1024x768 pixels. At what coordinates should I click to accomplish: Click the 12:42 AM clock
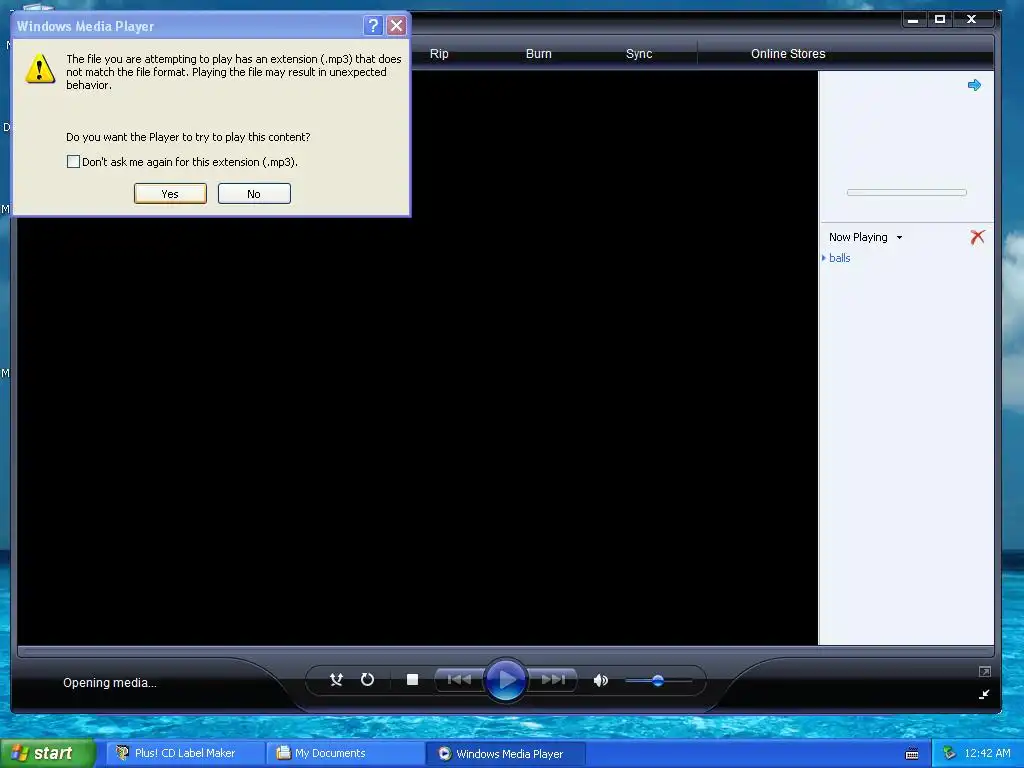point(987,753)
